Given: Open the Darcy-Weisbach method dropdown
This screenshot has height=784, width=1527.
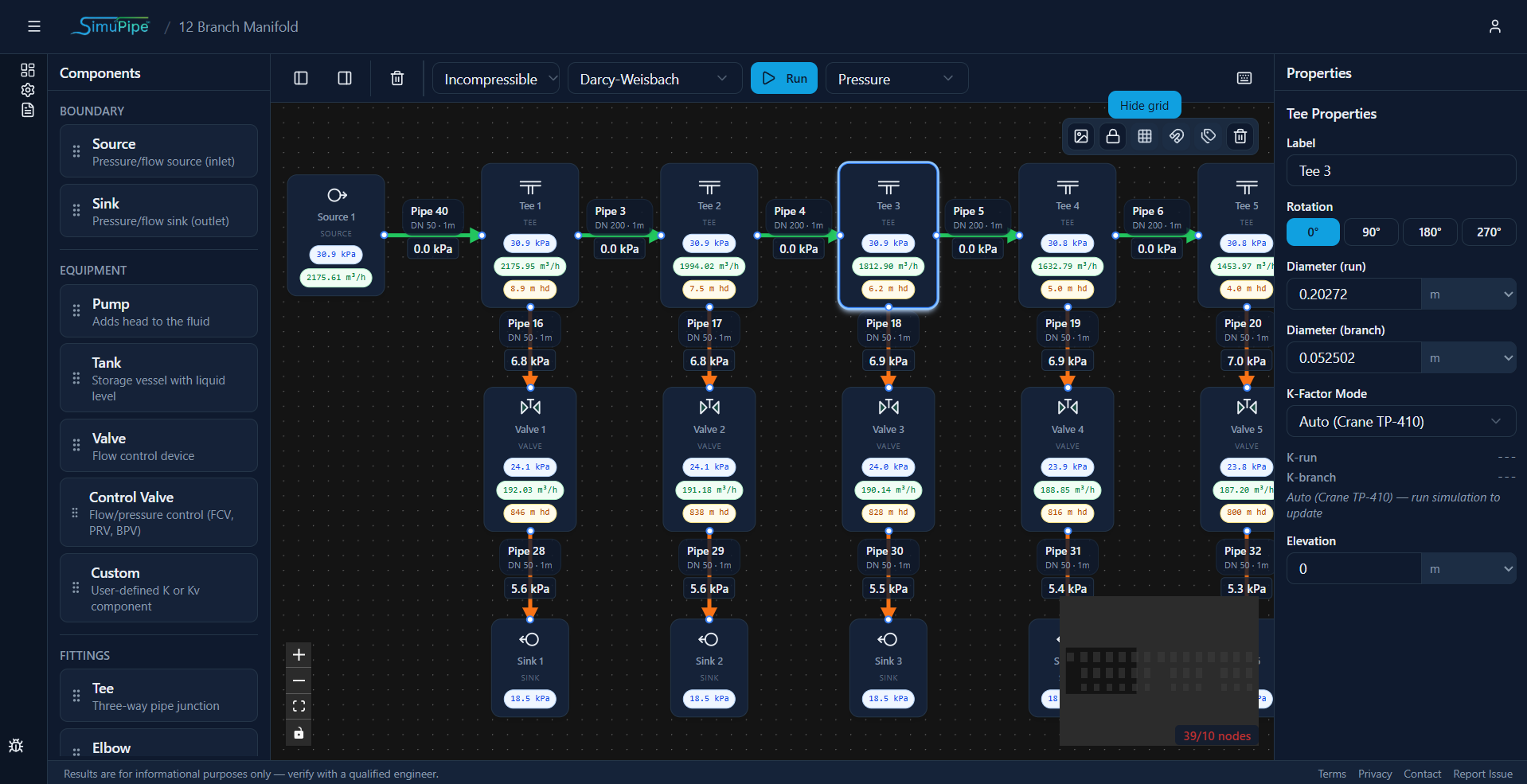Looking at the screenshot, I should 654,78.
